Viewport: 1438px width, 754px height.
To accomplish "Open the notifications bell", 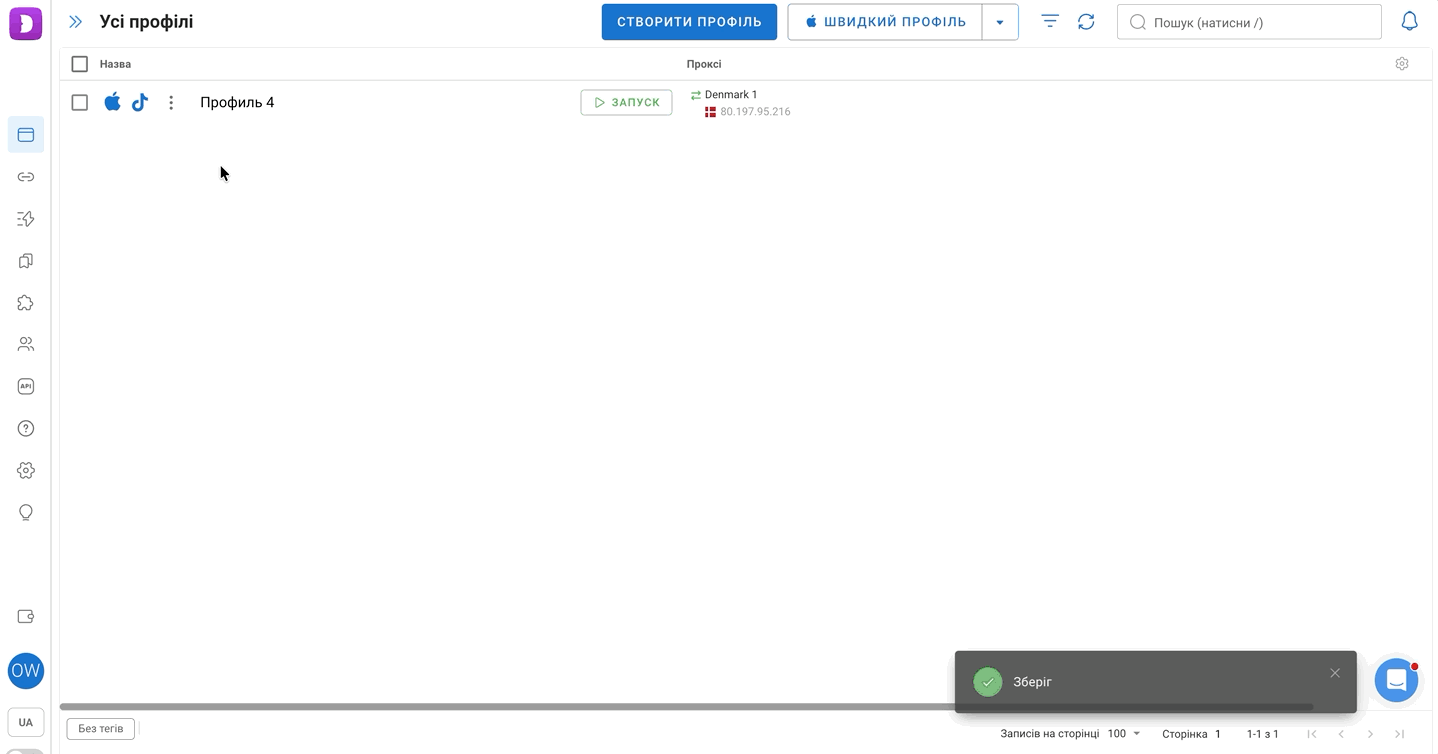I will click(1409, 21).
